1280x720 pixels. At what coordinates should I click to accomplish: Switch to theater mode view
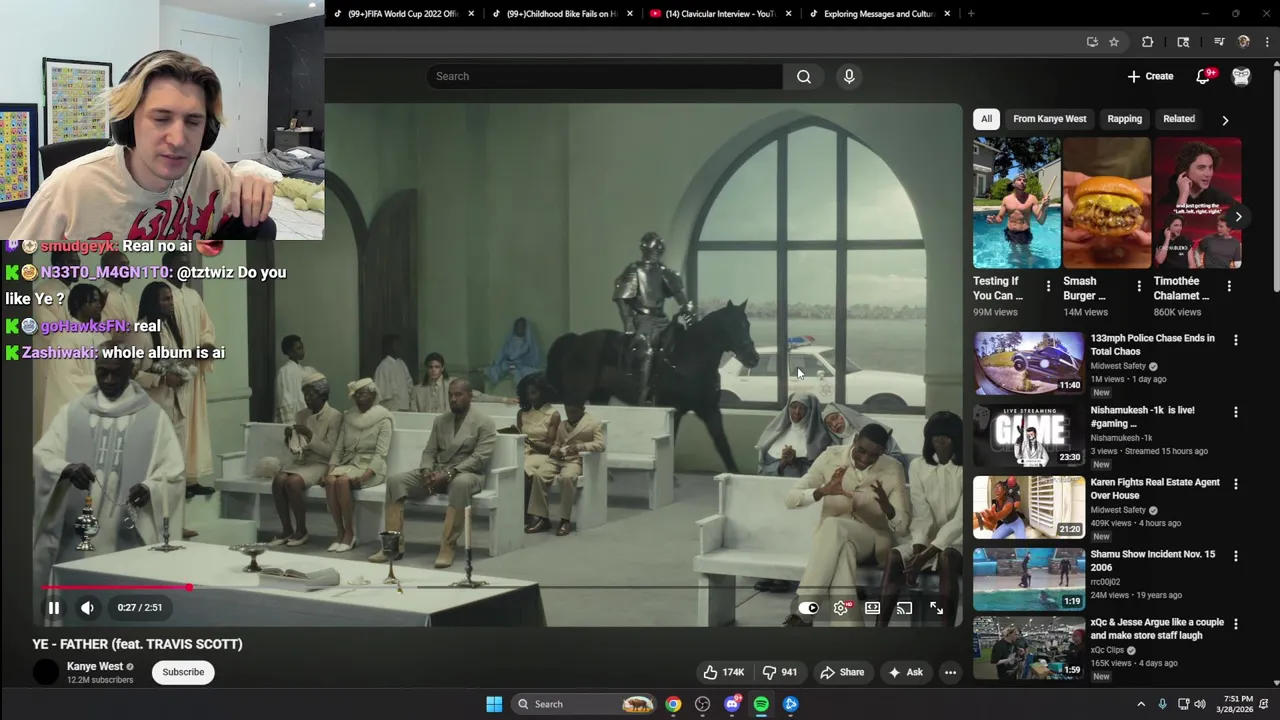[x=872, y=608]
